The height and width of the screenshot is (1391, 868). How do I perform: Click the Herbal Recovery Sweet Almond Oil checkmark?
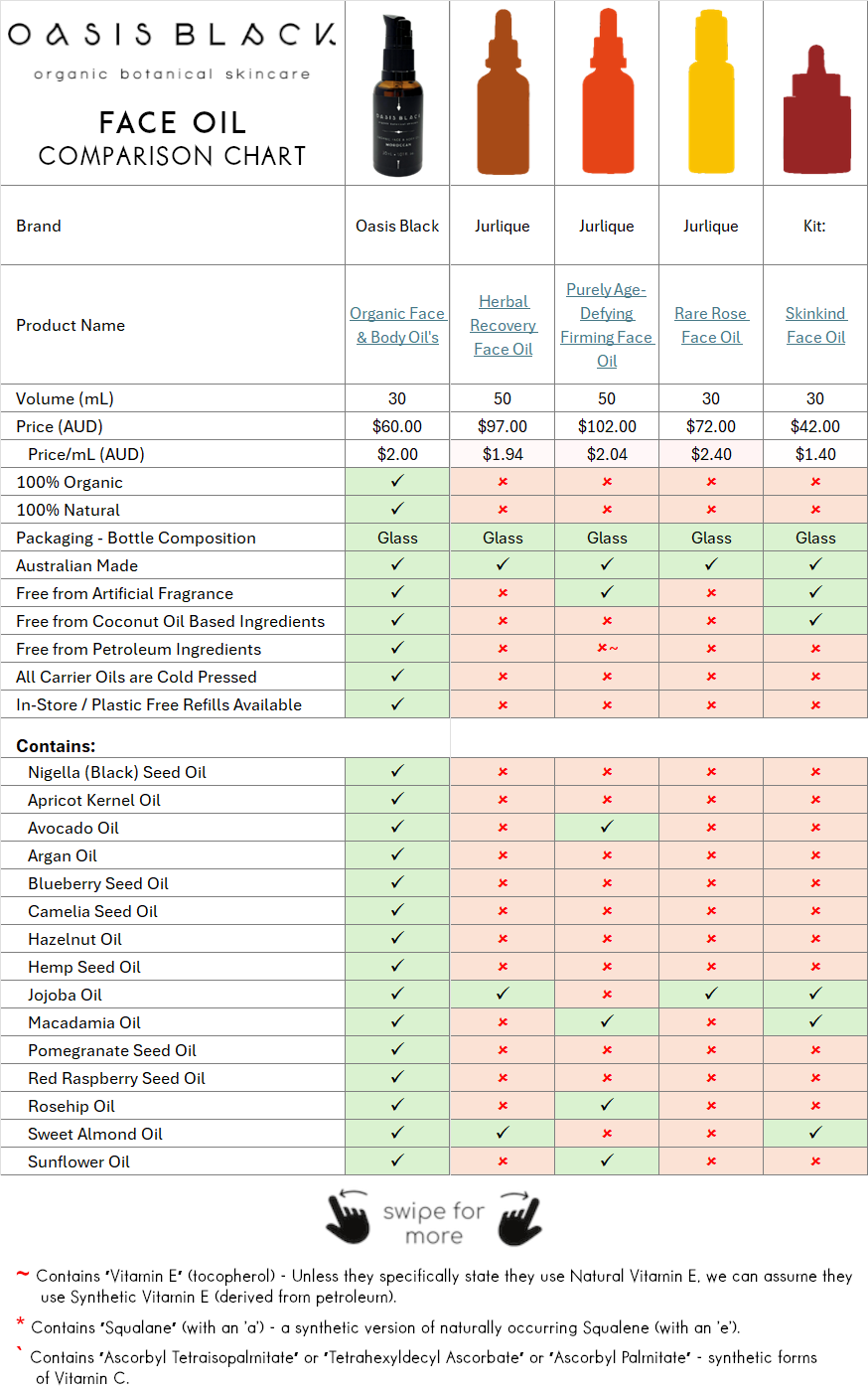503,1133
